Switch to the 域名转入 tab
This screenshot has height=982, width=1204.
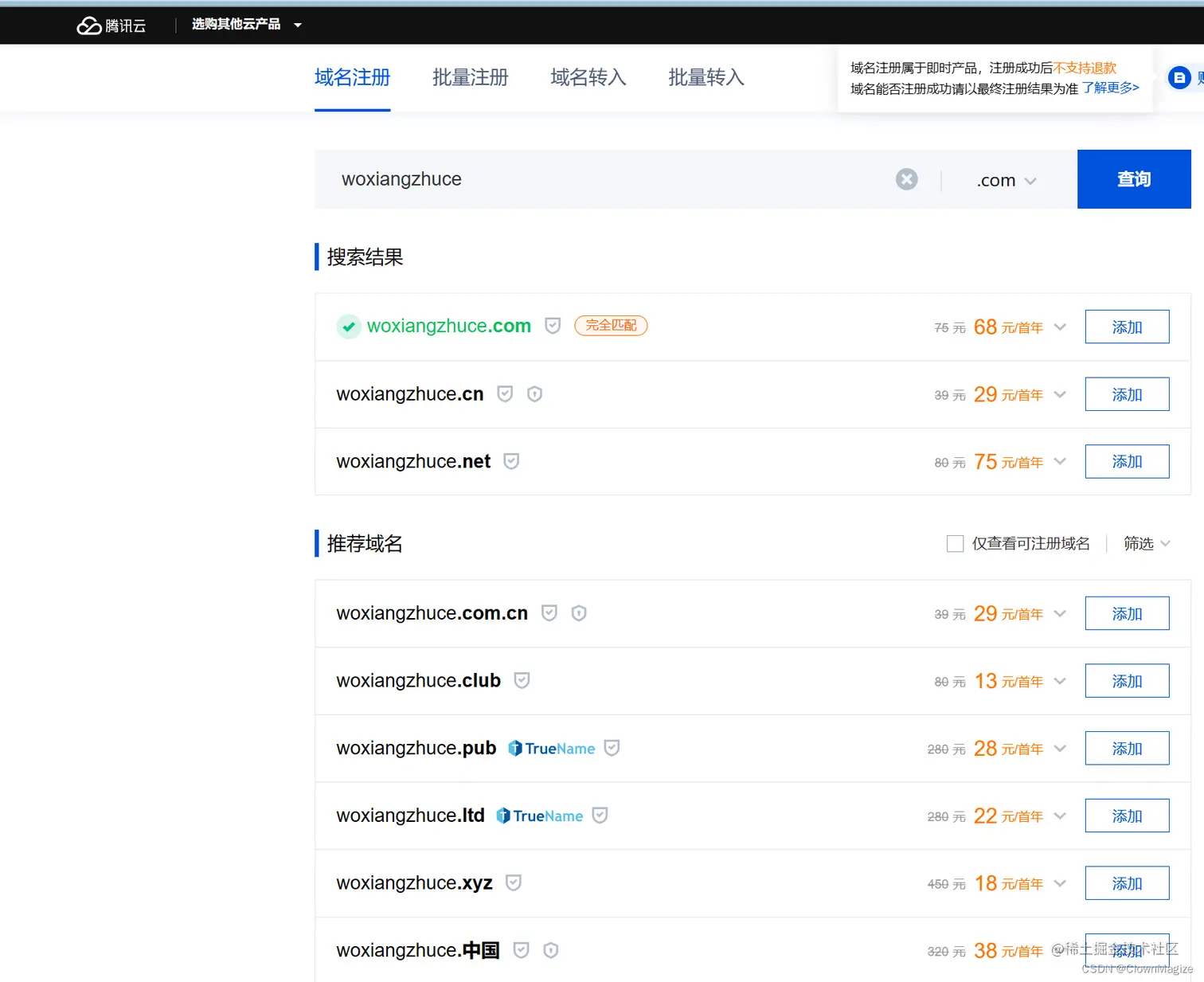click(588, 77)
